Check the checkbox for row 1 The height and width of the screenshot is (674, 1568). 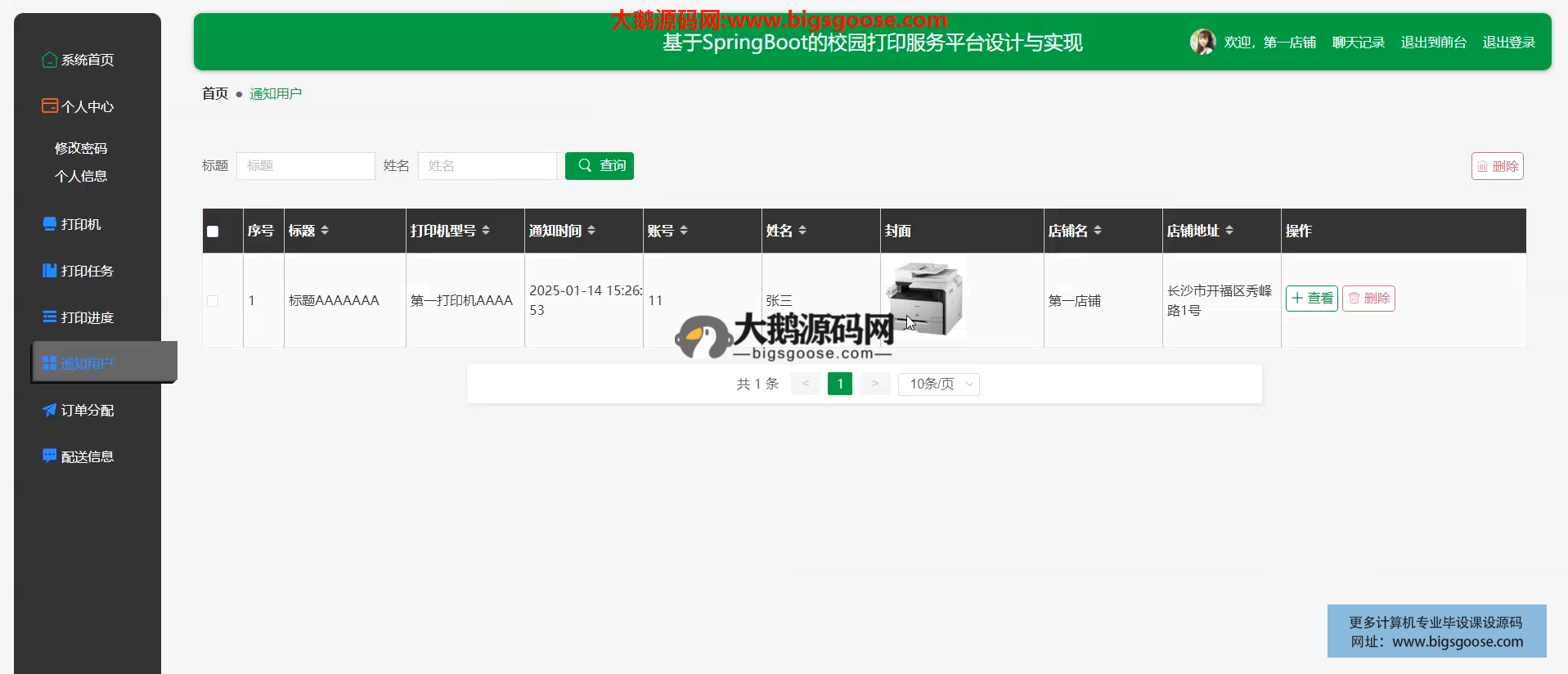(x=213, y=301)
